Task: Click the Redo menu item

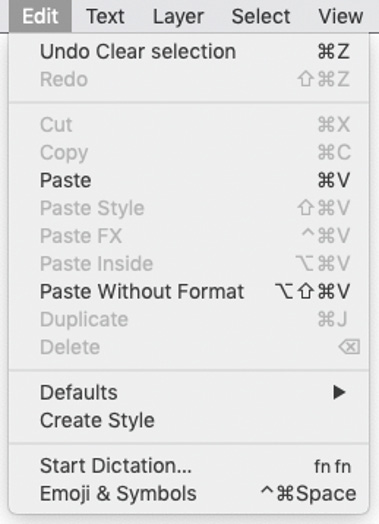Action: [189, 80]
